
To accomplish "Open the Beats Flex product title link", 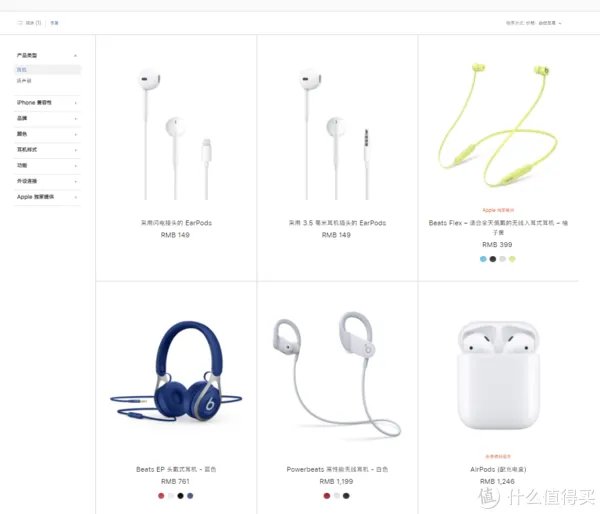I will [x=498, y=227].
